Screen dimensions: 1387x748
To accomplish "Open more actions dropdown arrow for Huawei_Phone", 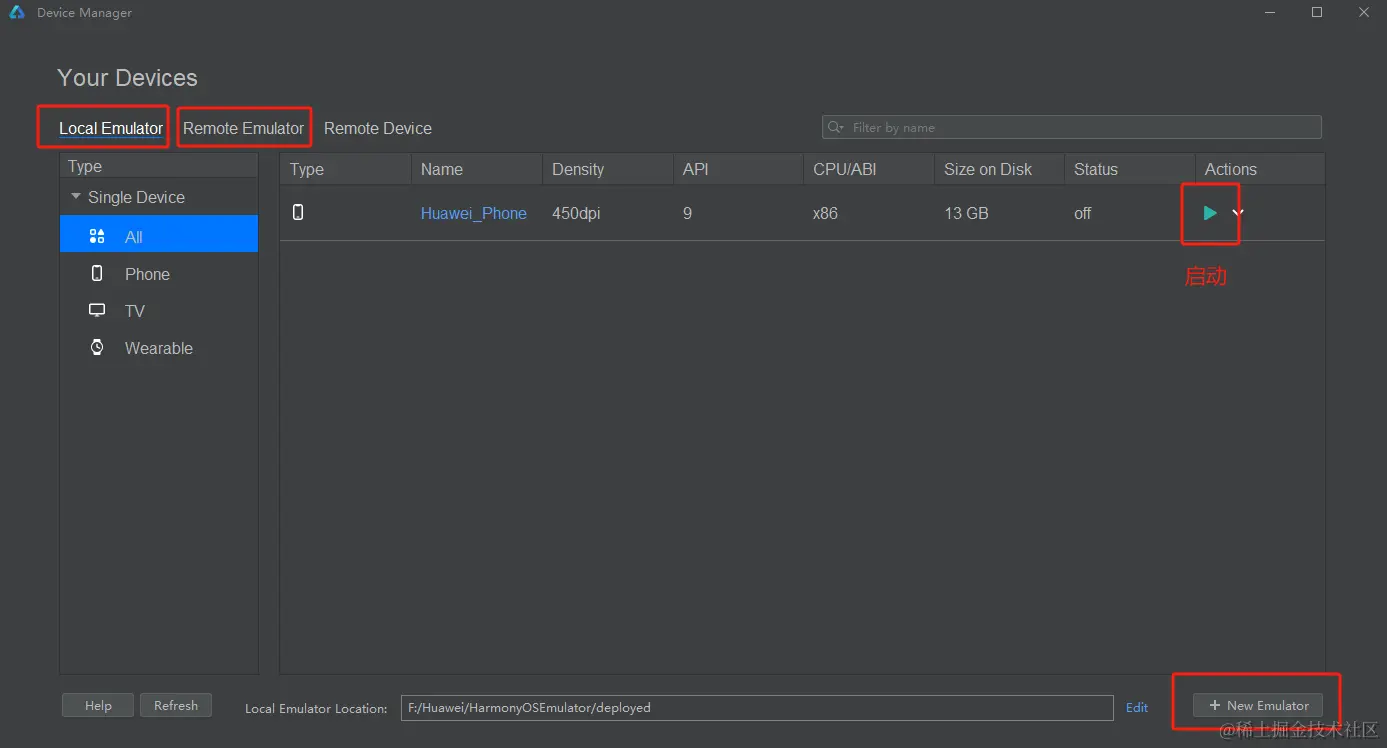I will (1238, 212).
